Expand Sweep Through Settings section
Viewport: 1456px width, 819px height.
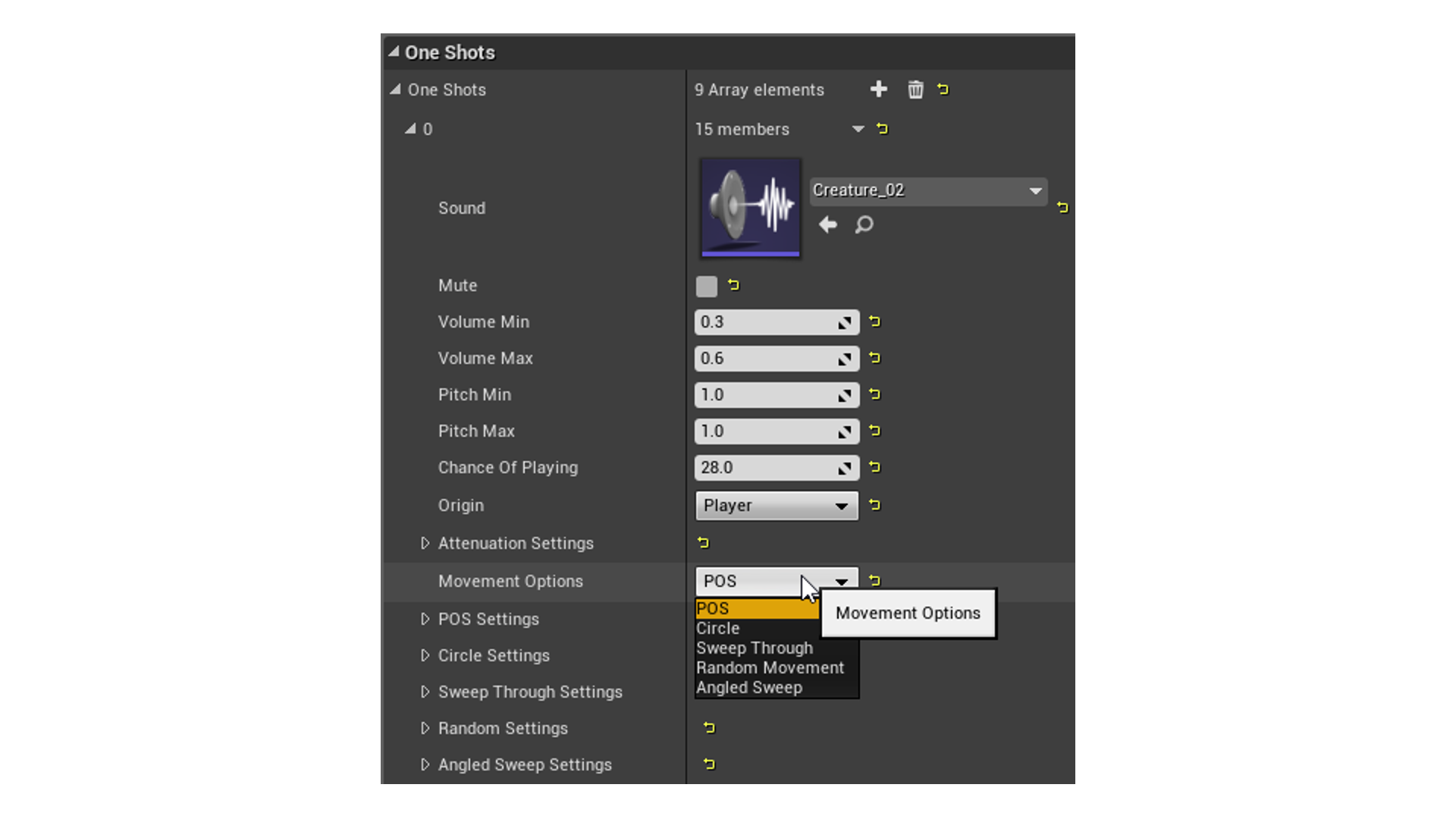[425, 692]
